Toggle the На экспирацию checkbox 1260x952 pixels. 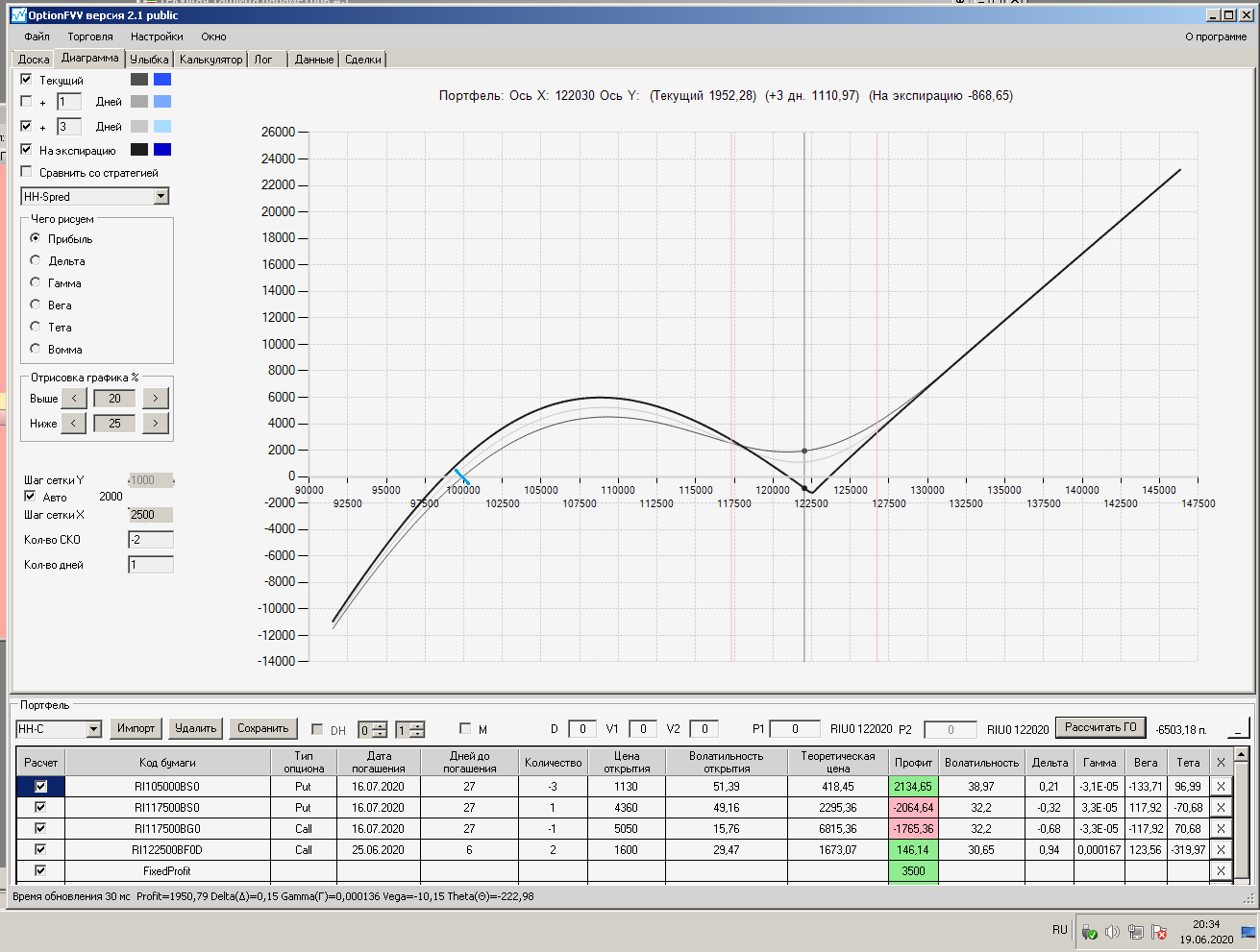click(x=26, y=150)
